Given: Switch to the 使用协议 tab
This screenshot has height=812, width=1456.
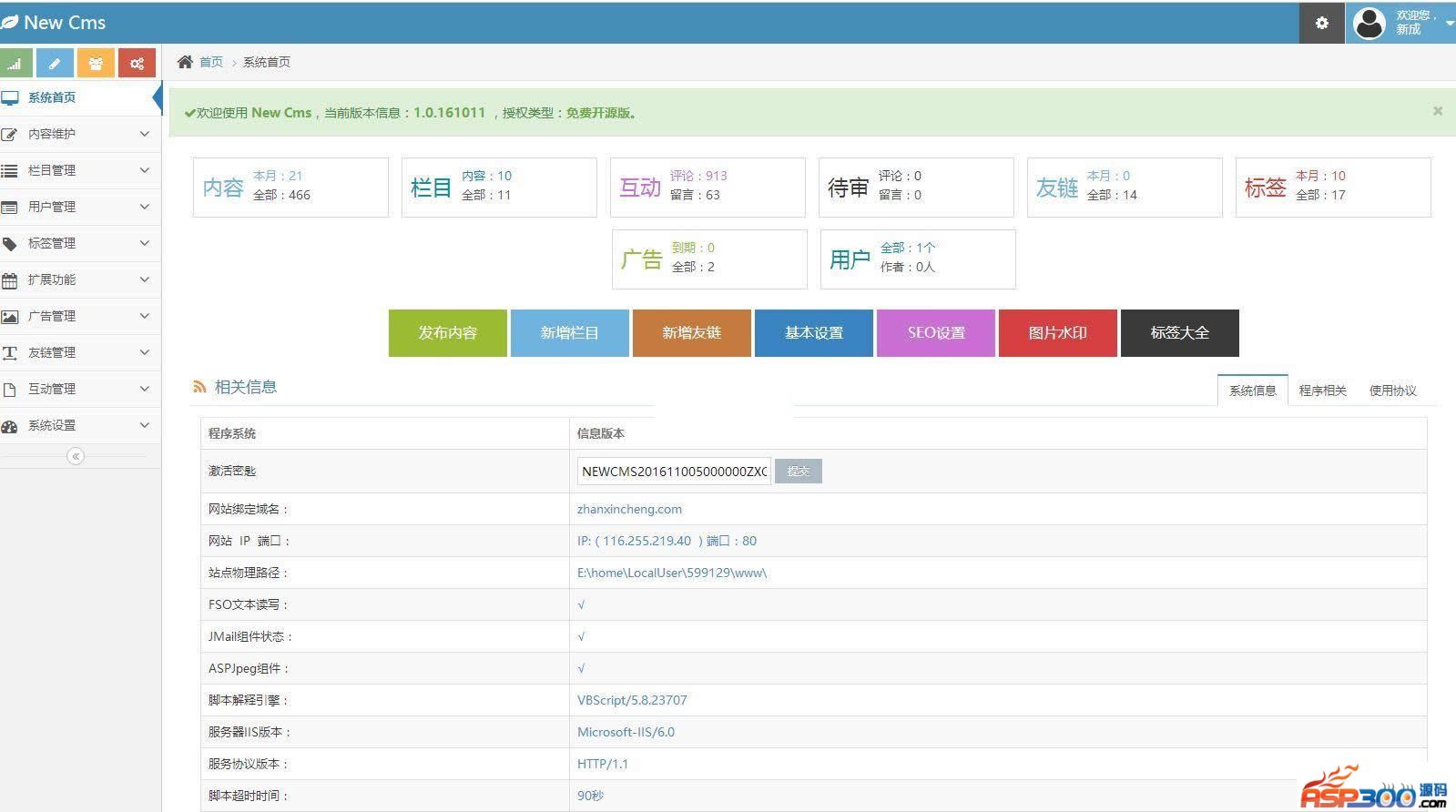Looking at the screenshot, I should point(1392,391).
